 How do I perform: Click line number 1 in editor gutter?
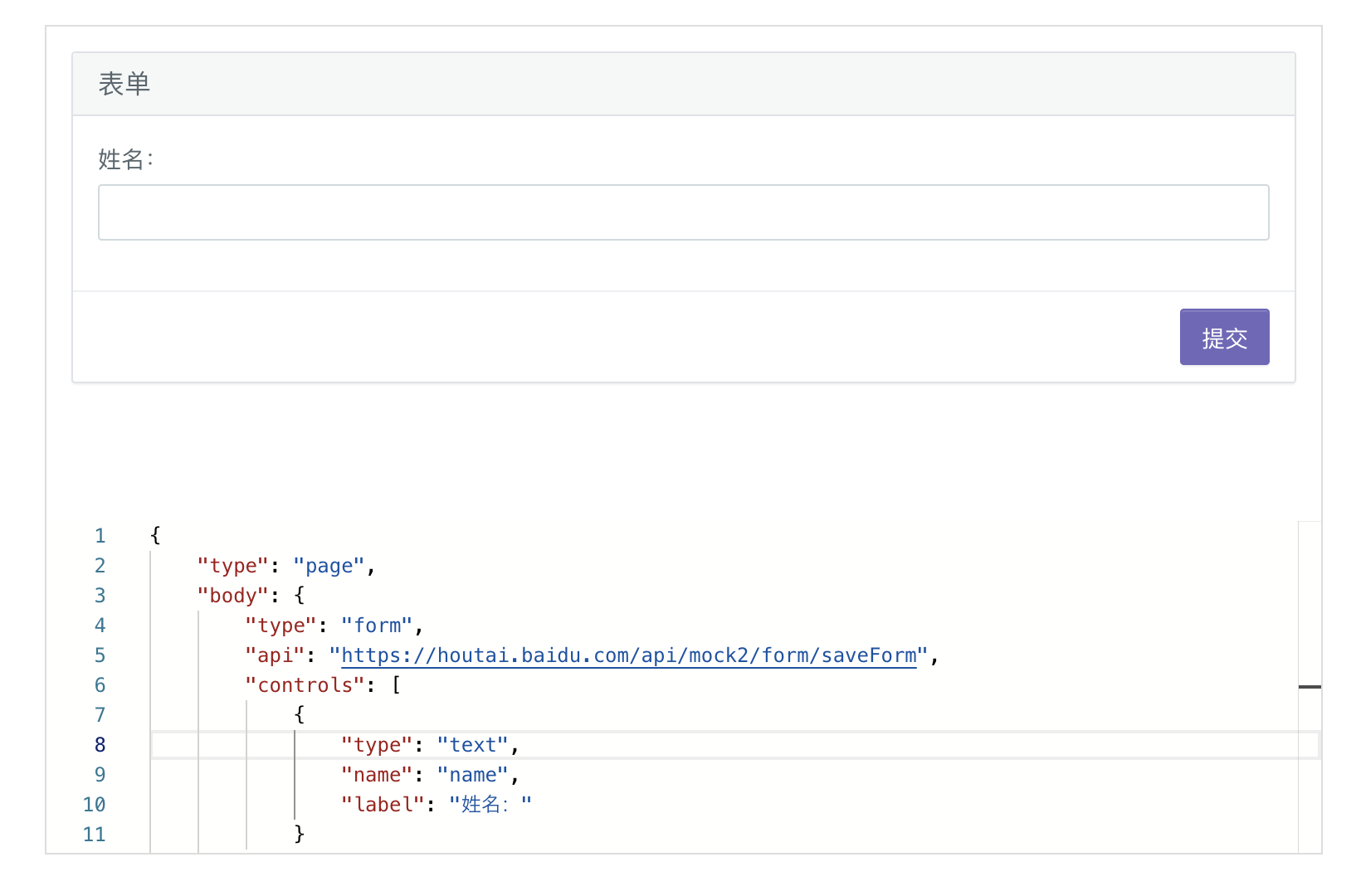[100, 536]
